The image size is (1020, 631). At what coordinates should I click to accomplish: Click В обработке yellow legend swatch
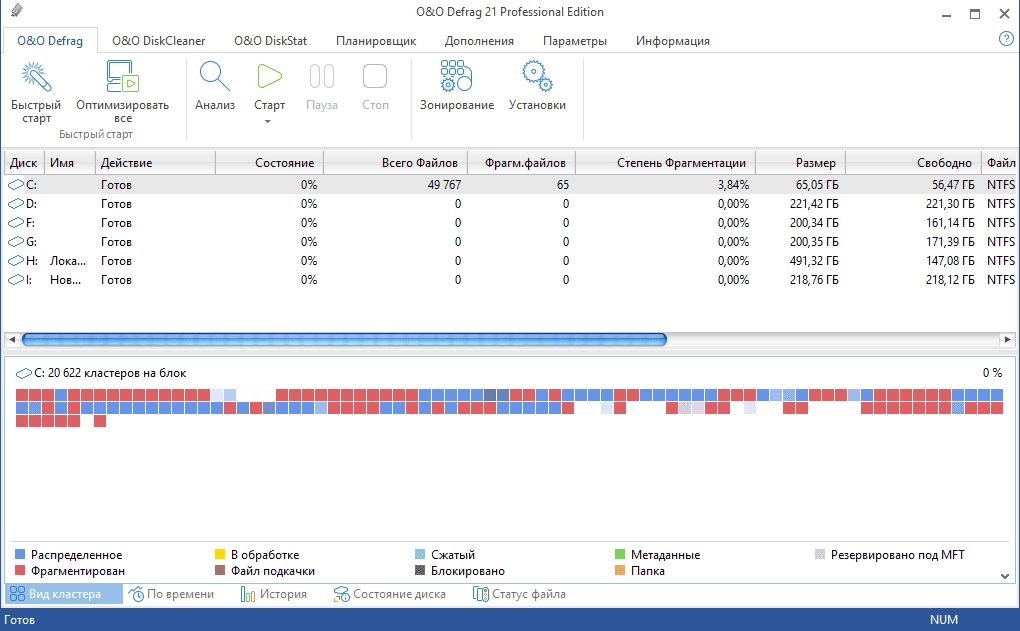(220, 554)
